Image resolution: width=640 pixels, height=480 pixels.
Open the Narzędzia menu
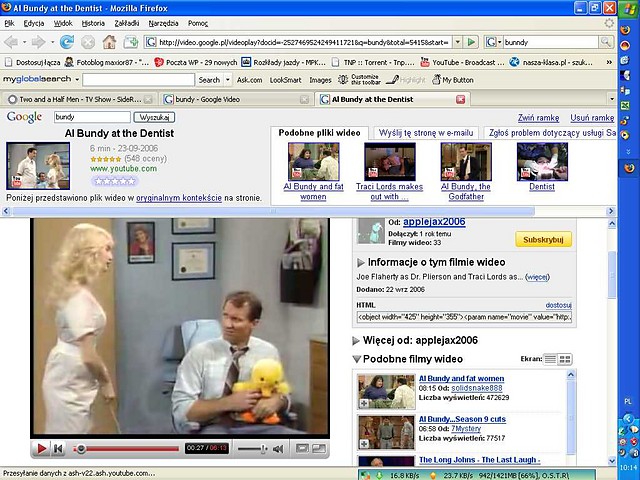click(x=163, y=23)
